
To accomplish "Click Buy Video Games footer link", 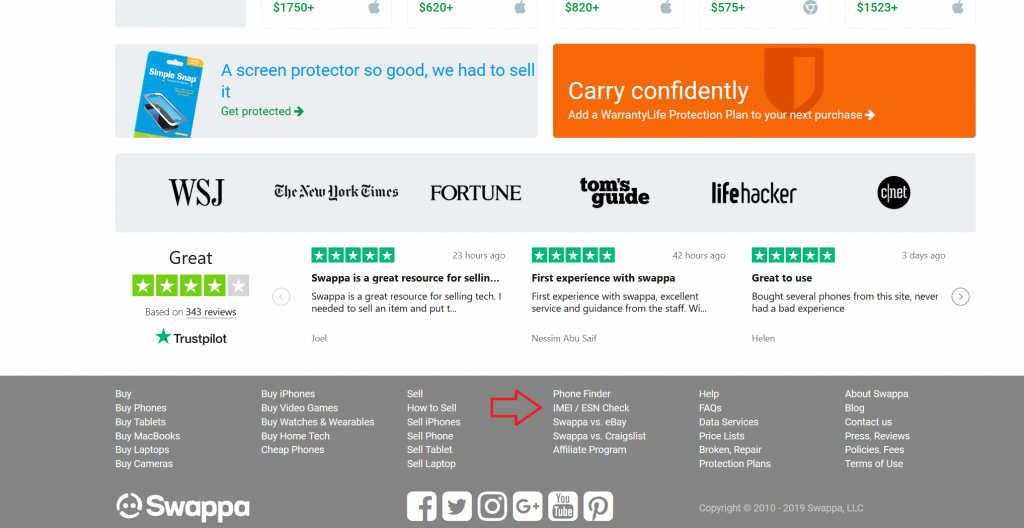I will [300, 408].
